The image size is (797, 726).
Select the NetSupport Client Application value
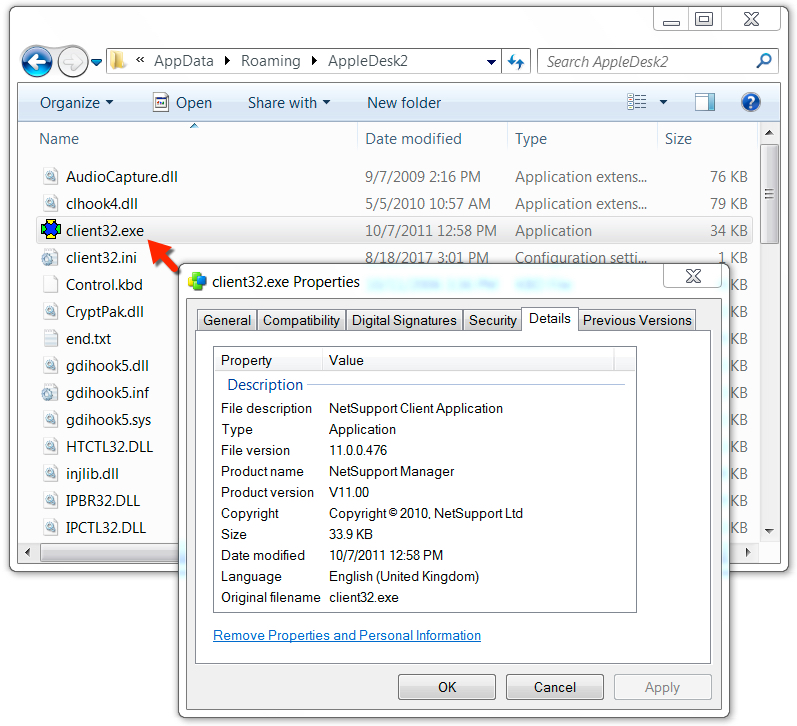416,408
